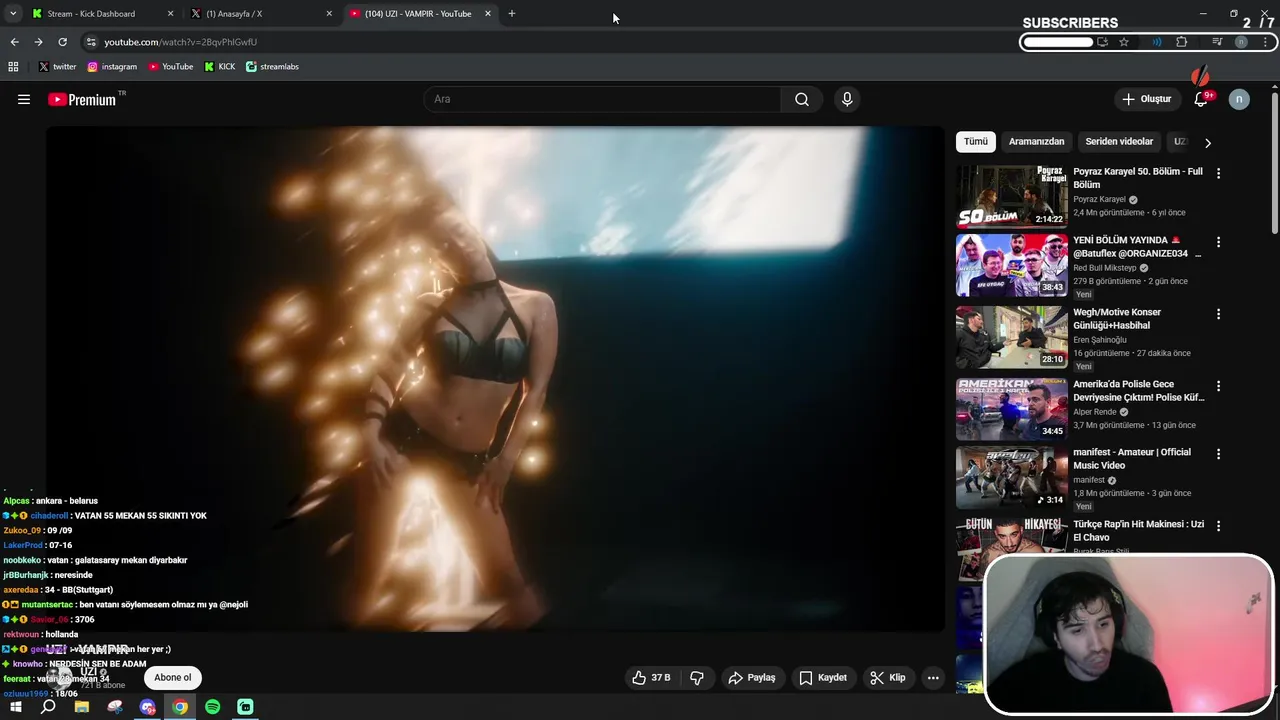This screenshot has height=720, width=1280.
Task: Click the Oluştur create button
Action: point(1146,99)
